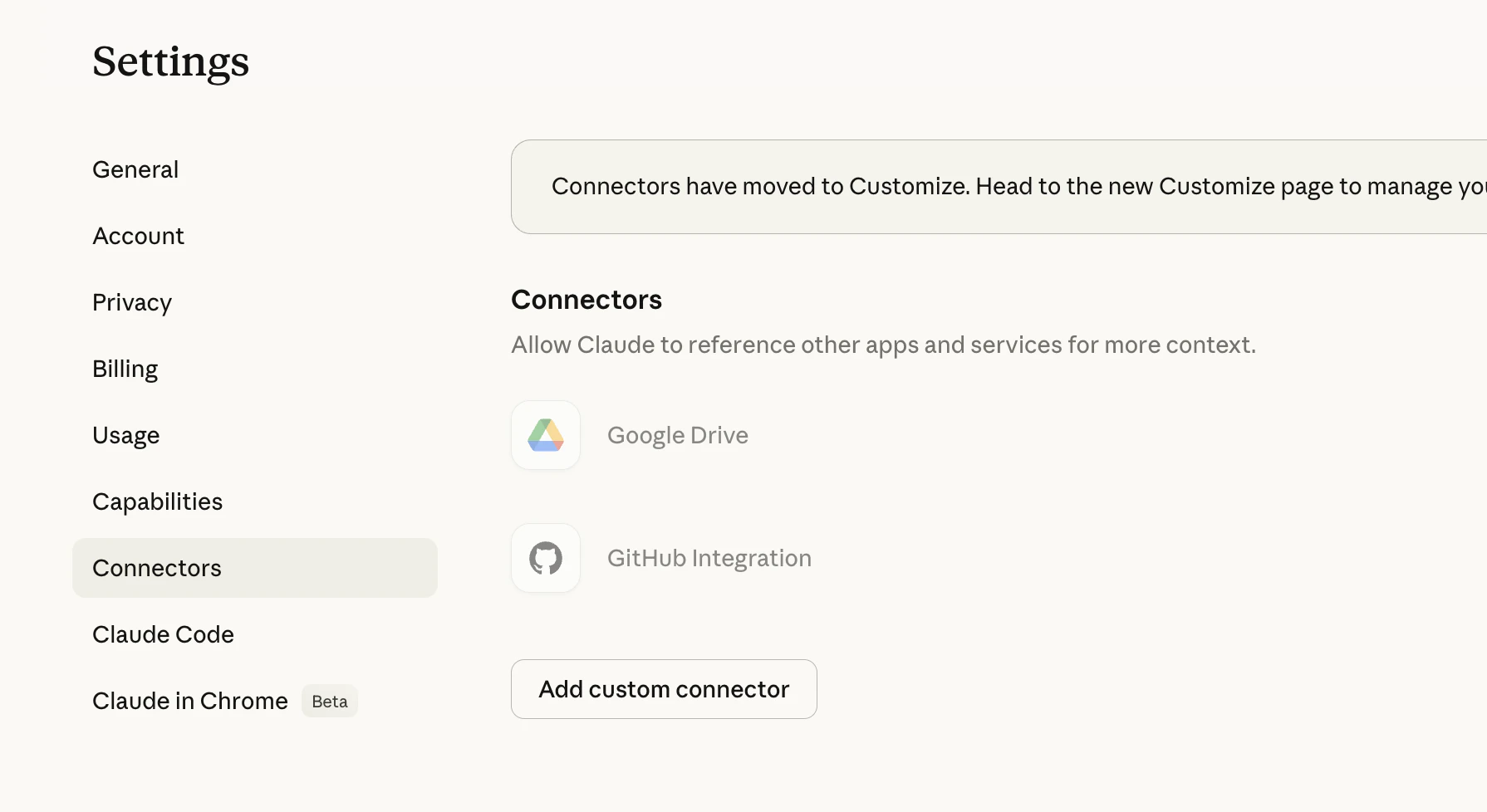This screenshot has height=812, width=1487.
Task: Click the Connectors section heading
Action: pyautogui.click(x=586, y=300)
